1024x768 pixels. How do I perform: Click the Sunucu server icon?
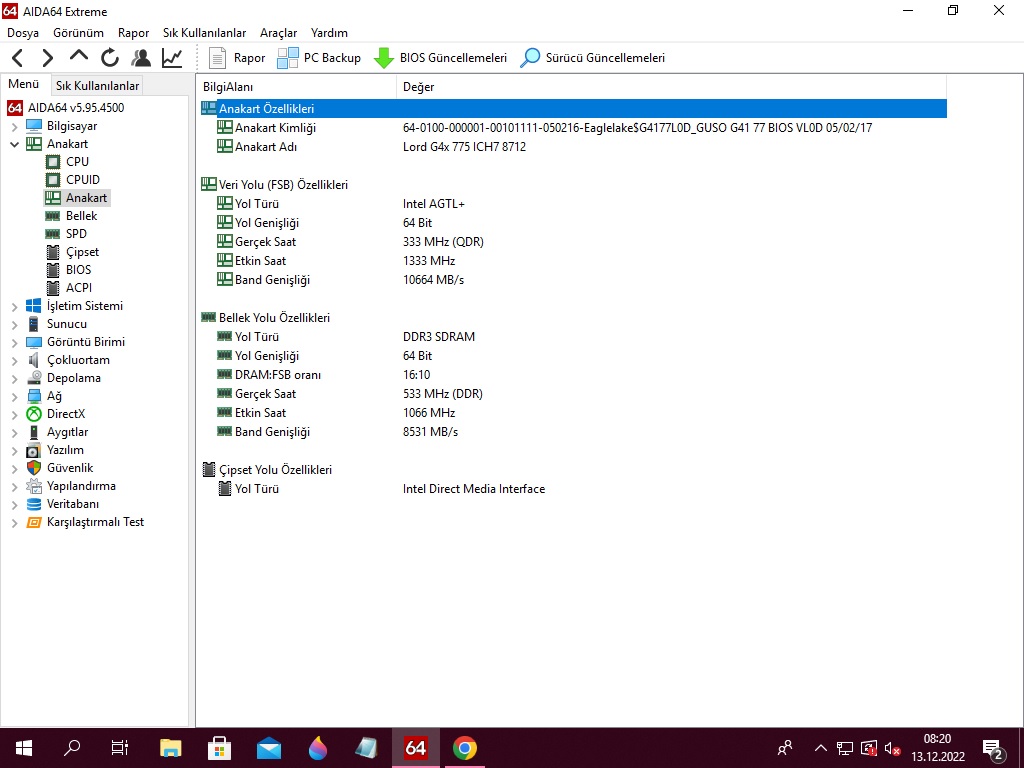[33, 324]
